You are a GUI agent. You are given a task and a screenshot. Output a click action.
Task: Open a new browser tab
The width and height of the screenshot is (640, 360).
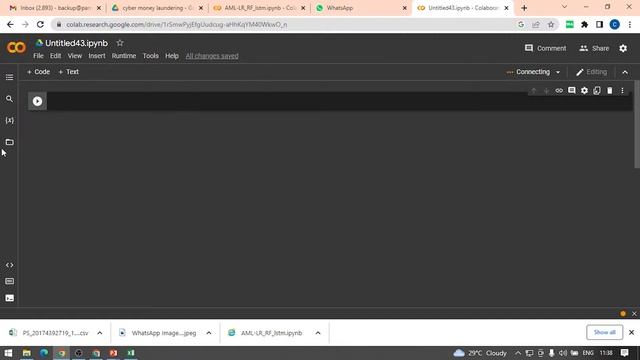(x=524, y=8)
